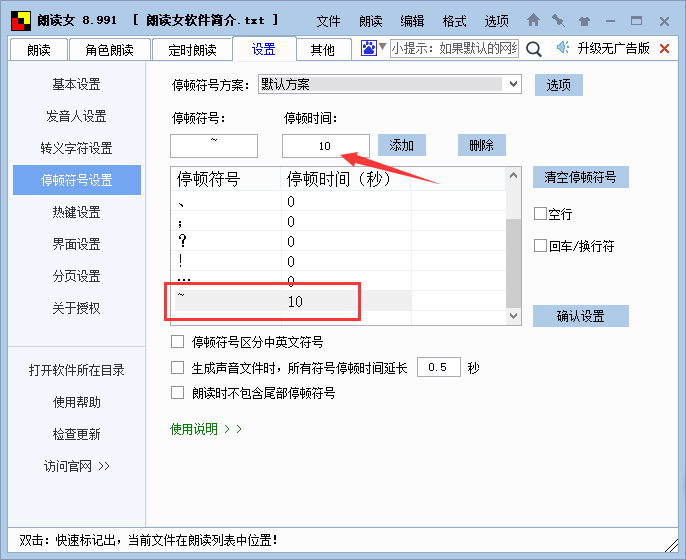Click the 选项 button beside scheme dropdown
This screenshot has height=560, width=686.
[559, 85]
